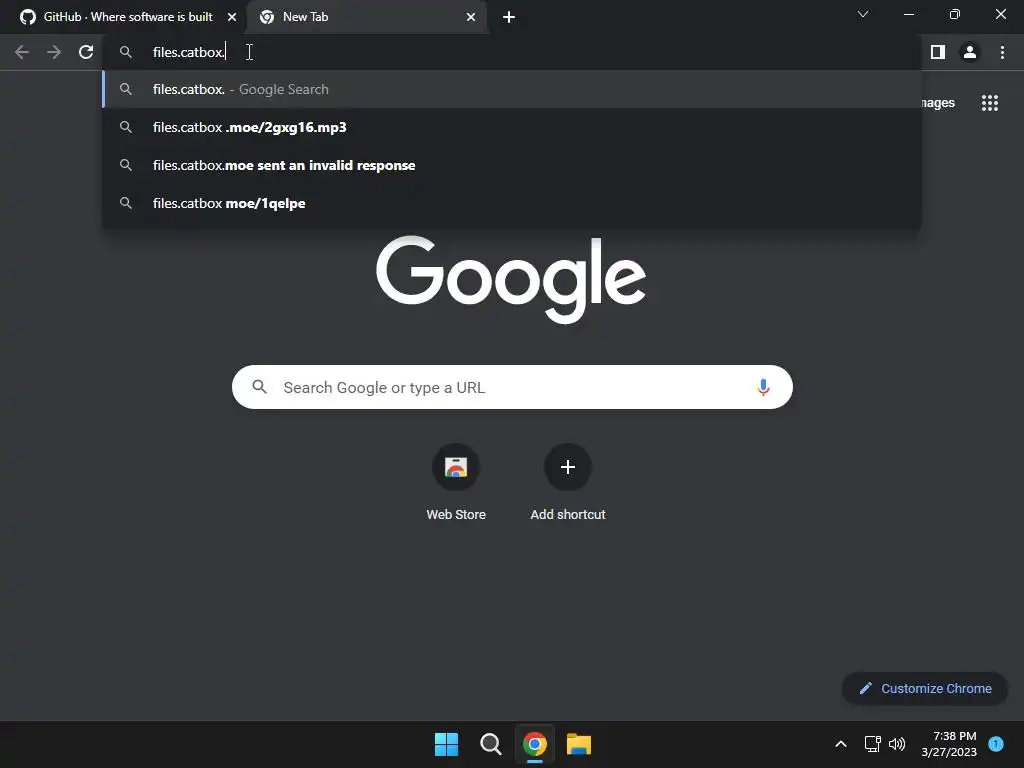Screen dimensions: 1024x768
Task: Open a new browser tab
Action: [x=509, y=17]
